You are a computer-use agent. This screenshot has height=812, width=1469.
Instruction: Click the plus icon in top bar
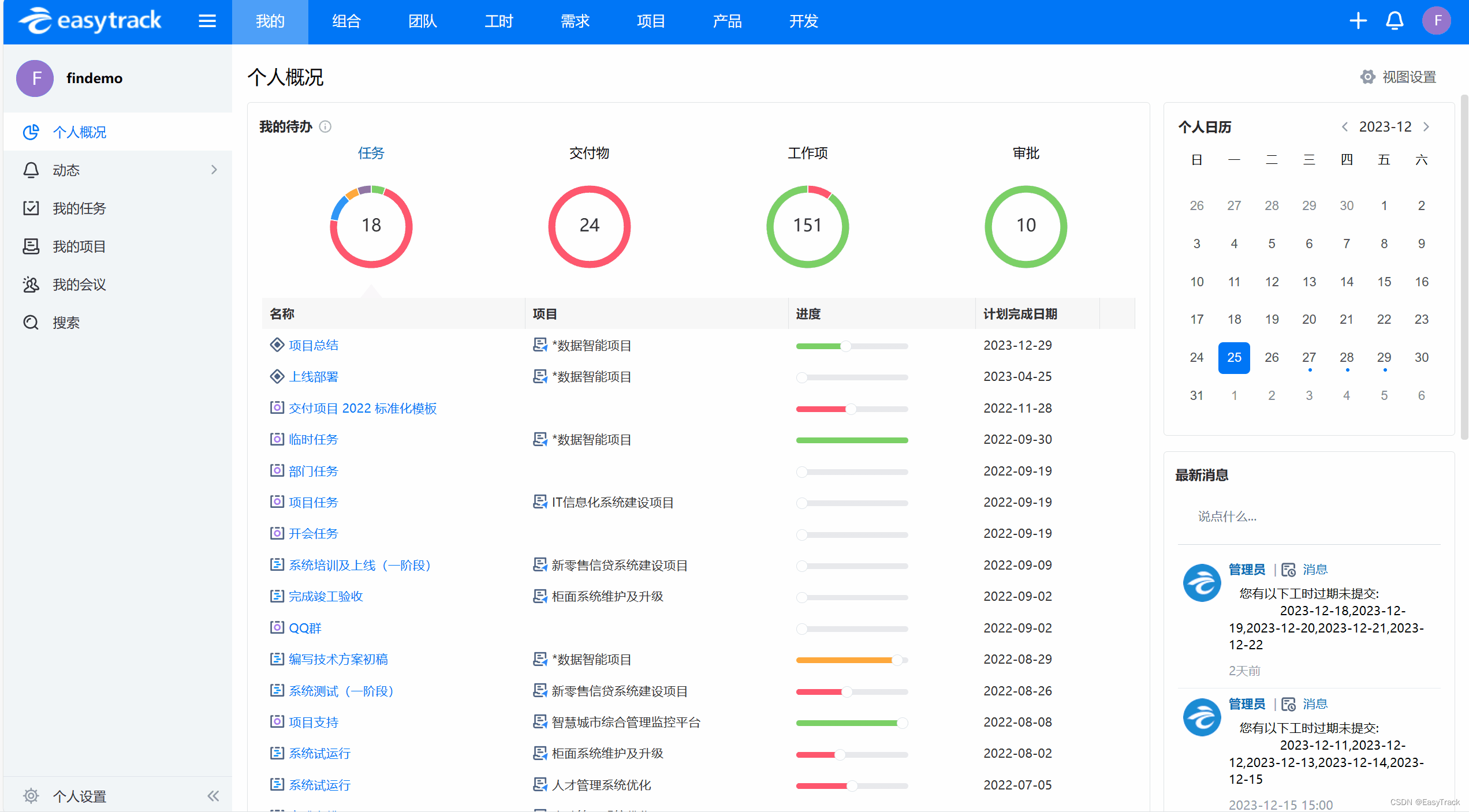point(1358,21)
